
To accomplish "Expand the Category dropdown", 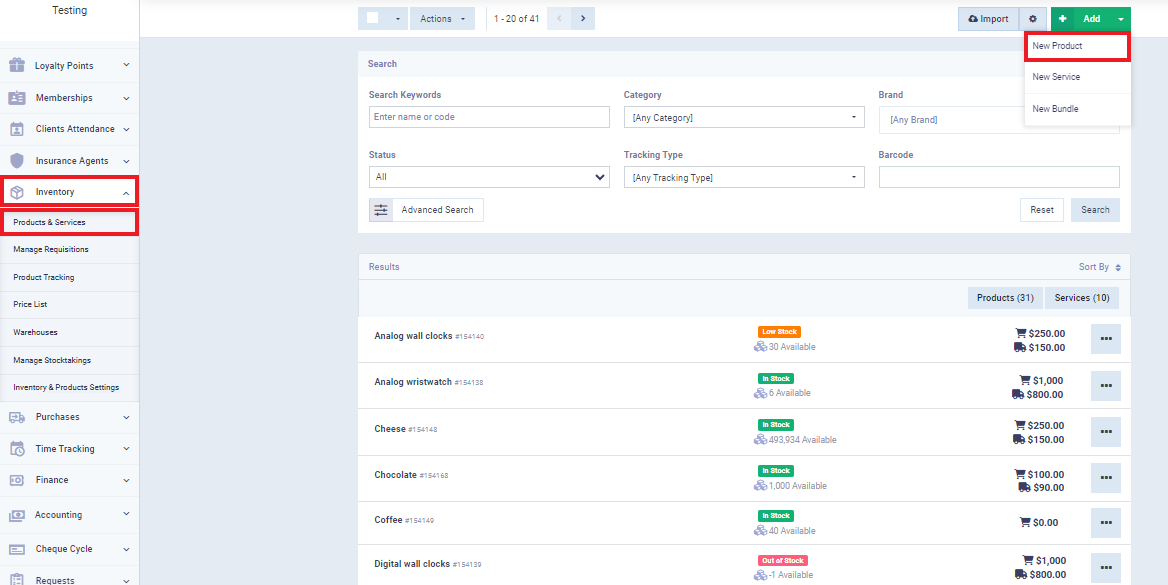I will tap(743, 118).
